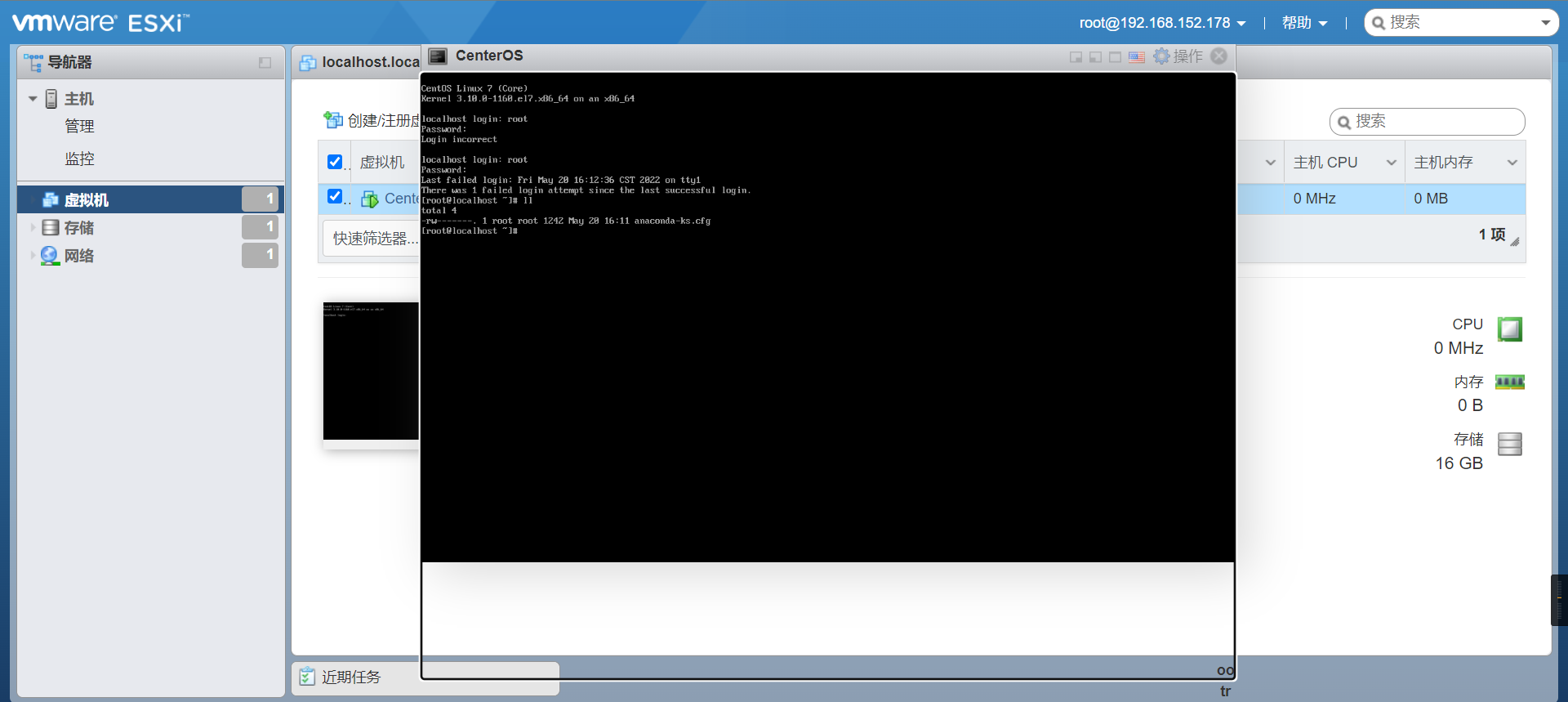Click the 存储 count badge 1

(260, 226)
